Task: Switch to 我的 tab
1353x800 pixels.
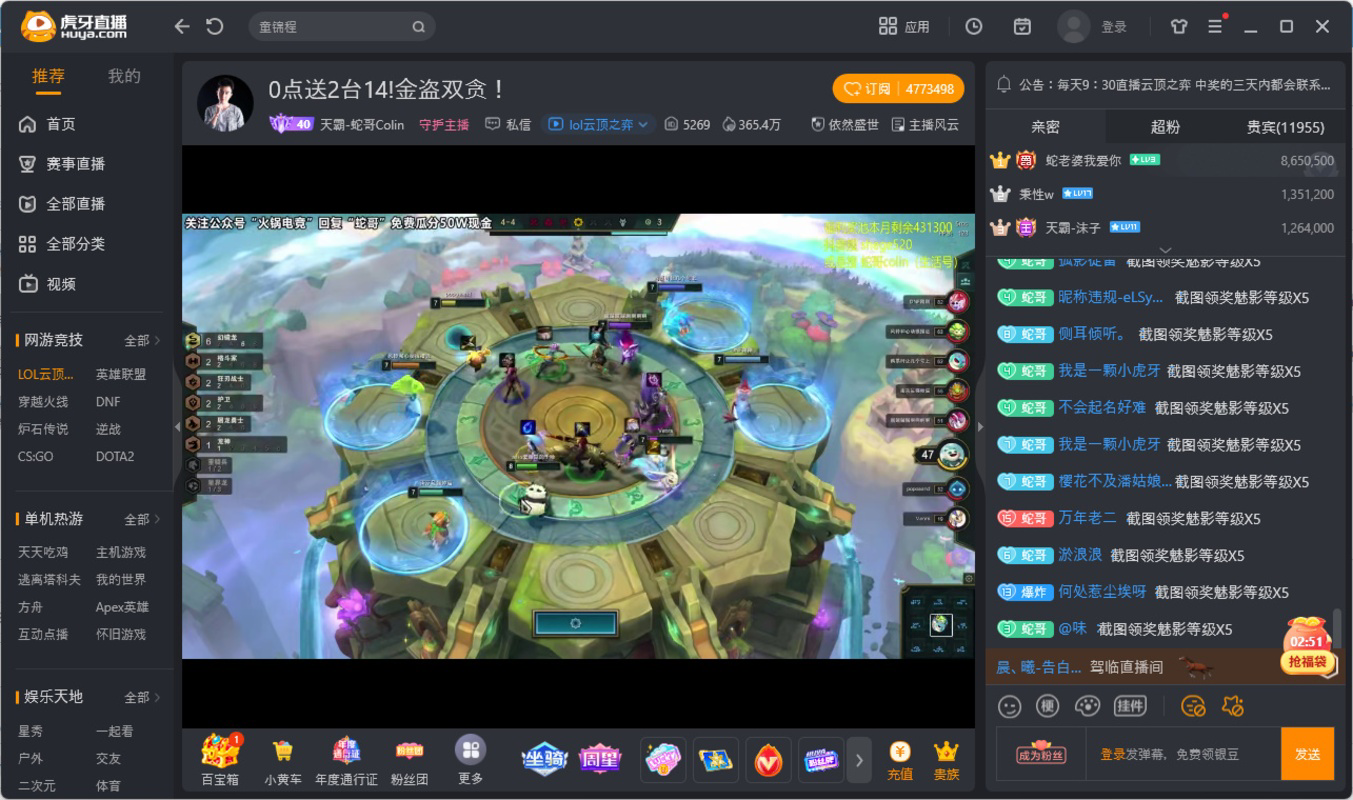Action: [x=124, y=77]
